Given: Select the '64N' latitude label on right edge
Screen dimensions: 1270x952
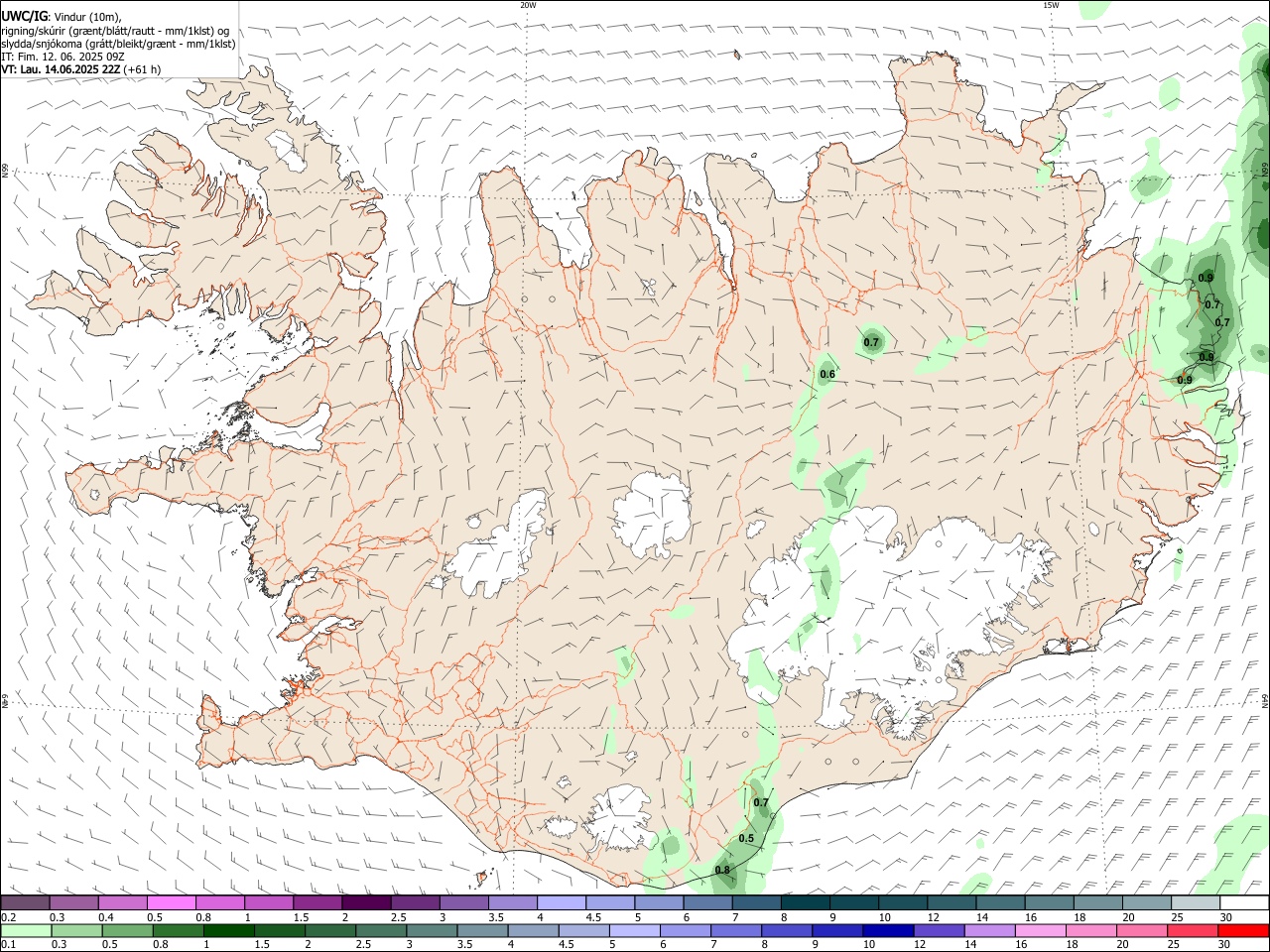Looking at the screenshot, I should click(x=1265, y=700).
